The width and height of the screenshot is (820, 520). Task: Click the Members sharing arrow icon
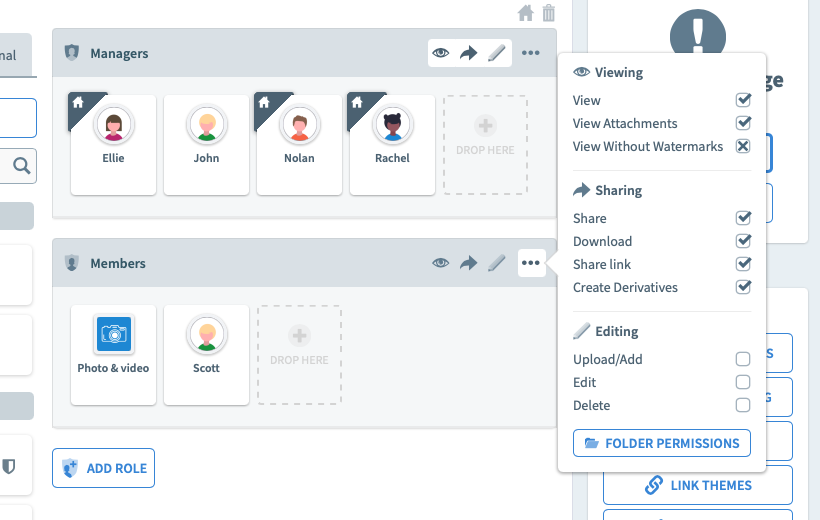469,263
